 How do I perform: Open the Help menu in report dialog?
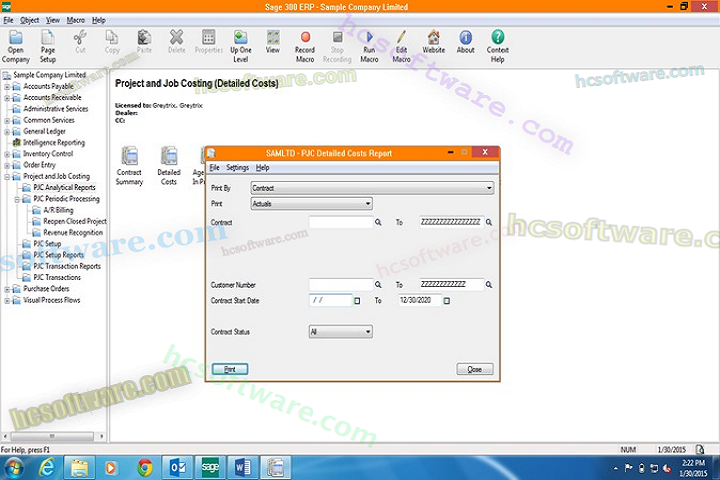pyautogui.click(x=263, y=168)
